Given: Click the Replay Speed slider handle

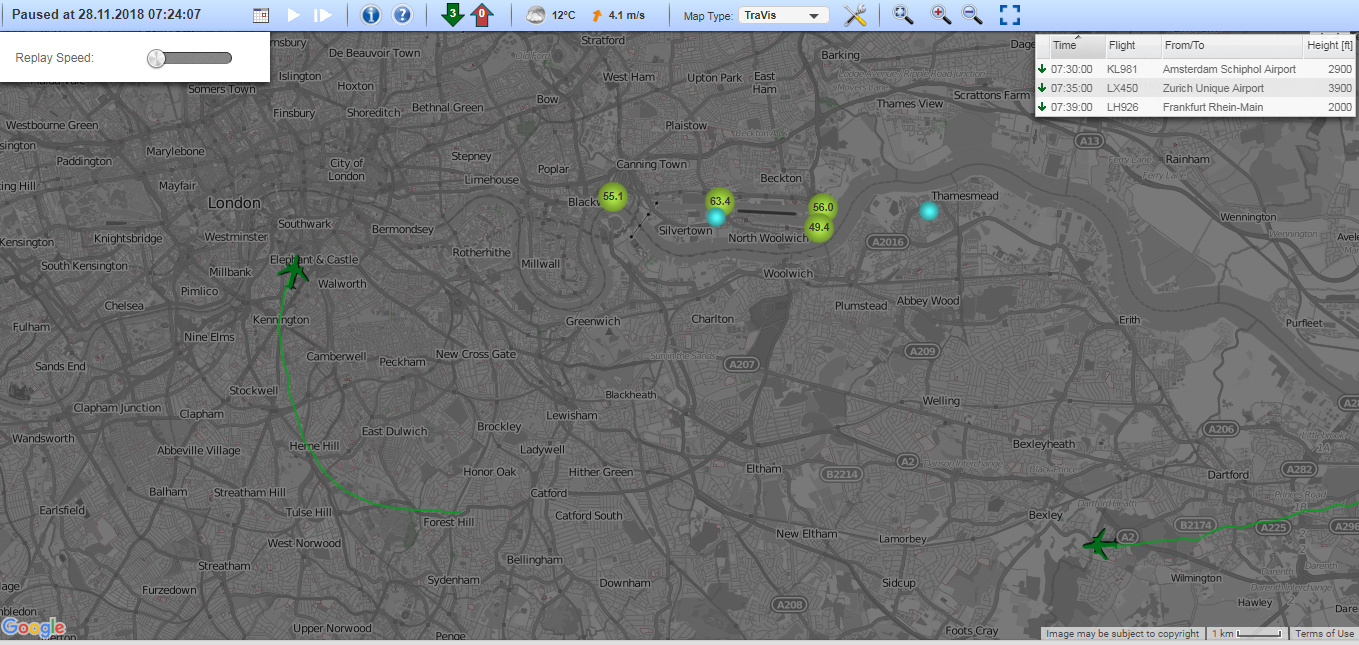Looking at the screenshot, I should (156, 58).
